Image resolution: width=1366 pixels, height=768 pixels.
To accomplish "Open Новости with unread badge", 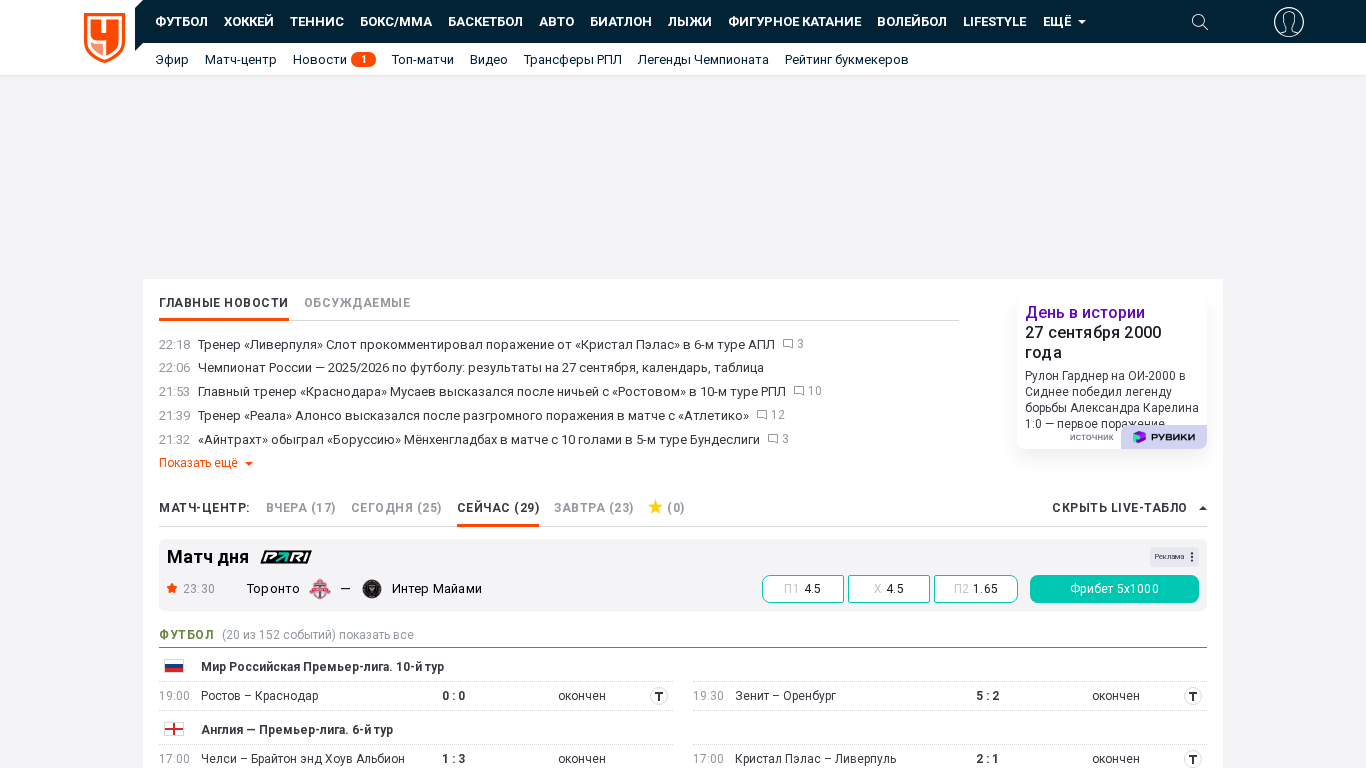I will point(334,60).
